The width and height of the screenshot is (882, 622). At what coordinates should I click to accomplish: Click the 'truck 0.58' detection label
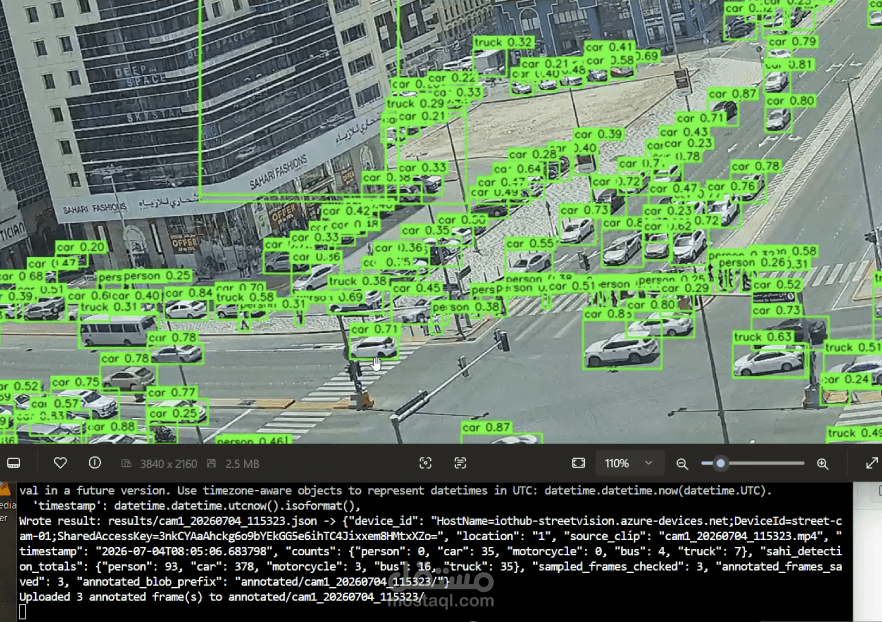coord(245,297)
